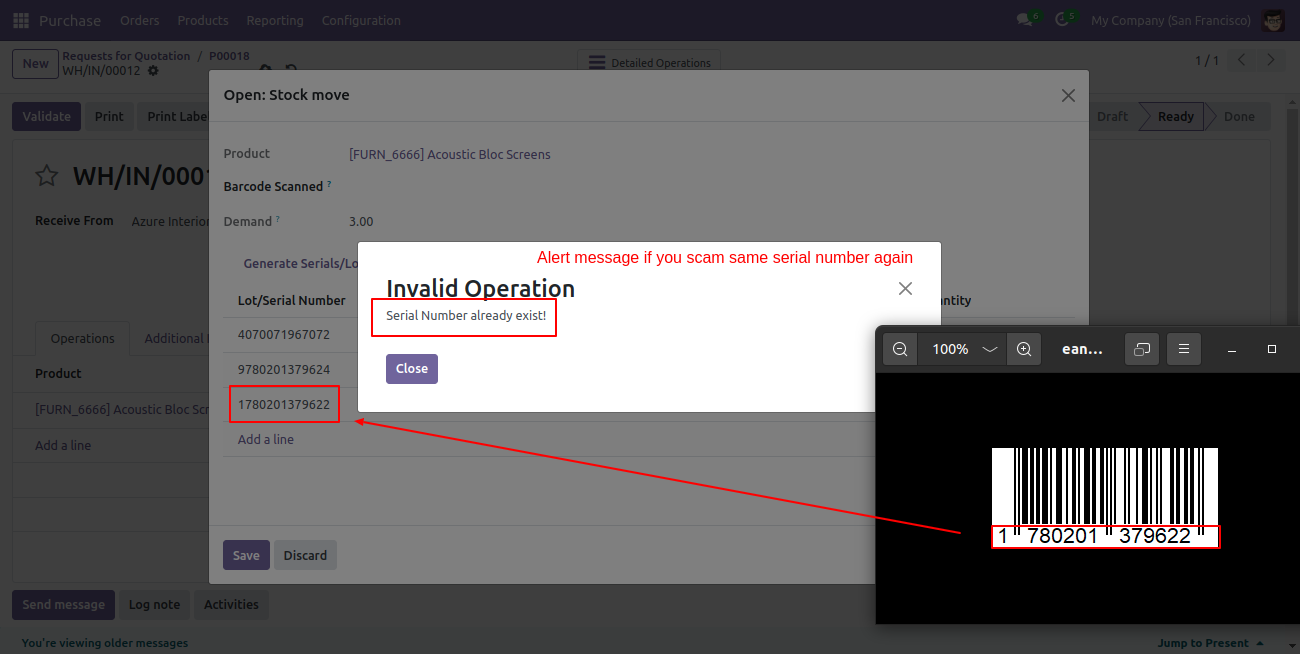
Task: Click the Barcode Scanned field label
Action: point(273,186)
